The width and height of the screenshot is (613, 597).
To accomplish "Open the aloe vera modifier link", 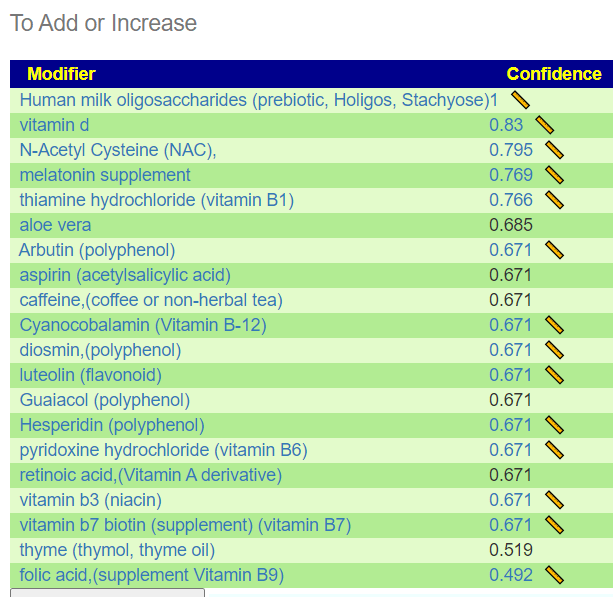I will 55,225.
